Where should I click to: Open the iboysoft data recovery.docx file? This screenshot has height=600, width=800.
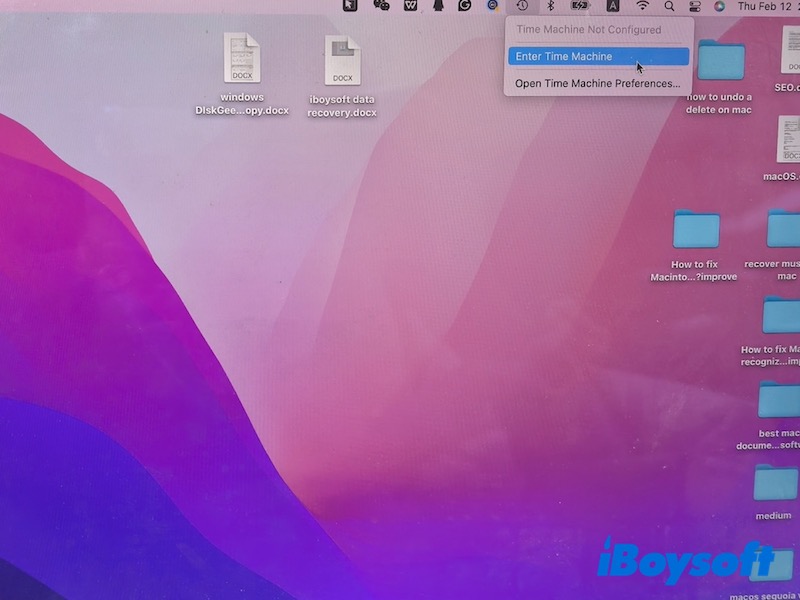[341, 60]
